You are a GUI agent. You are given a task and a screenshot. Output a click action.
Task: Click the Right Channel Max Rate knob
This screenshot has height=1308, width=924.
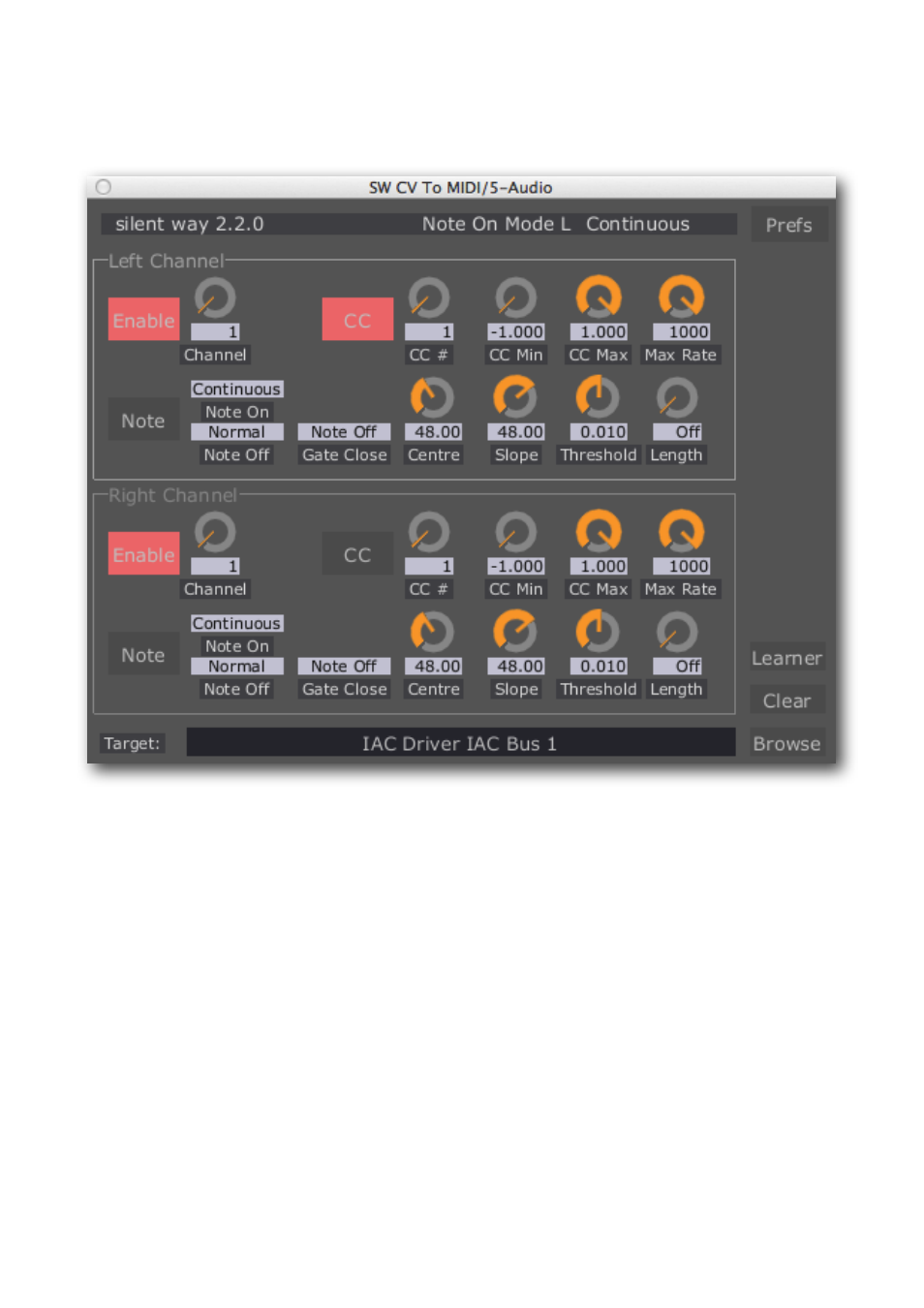click(x=681, y=532)
